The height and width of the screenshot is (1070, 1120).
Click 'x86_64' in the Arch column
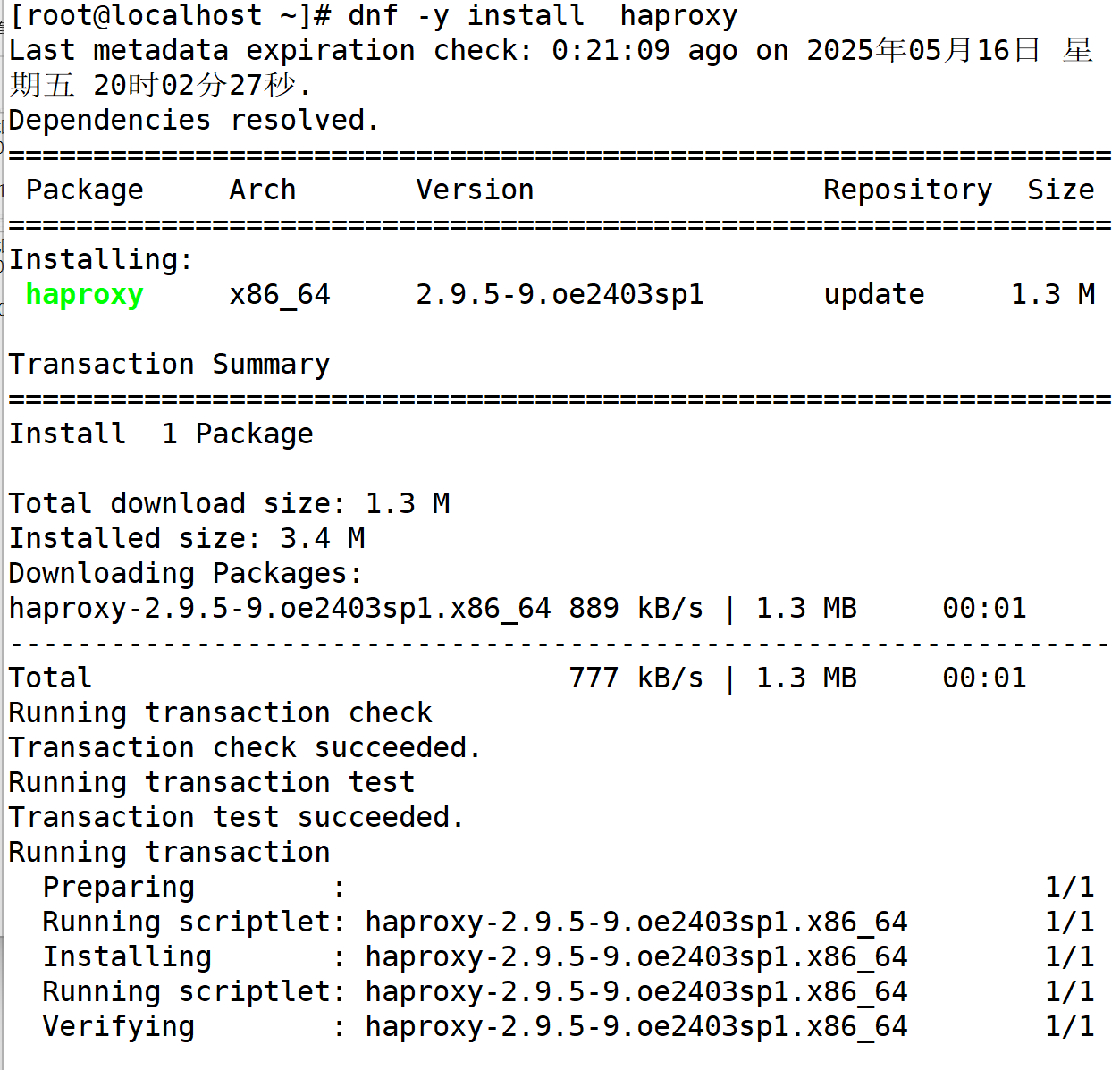(280, 295)
